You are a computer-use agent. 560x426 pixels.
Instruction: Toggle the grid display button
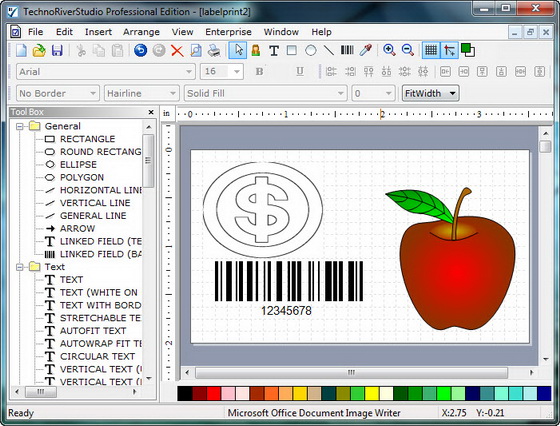pos(431,50)
